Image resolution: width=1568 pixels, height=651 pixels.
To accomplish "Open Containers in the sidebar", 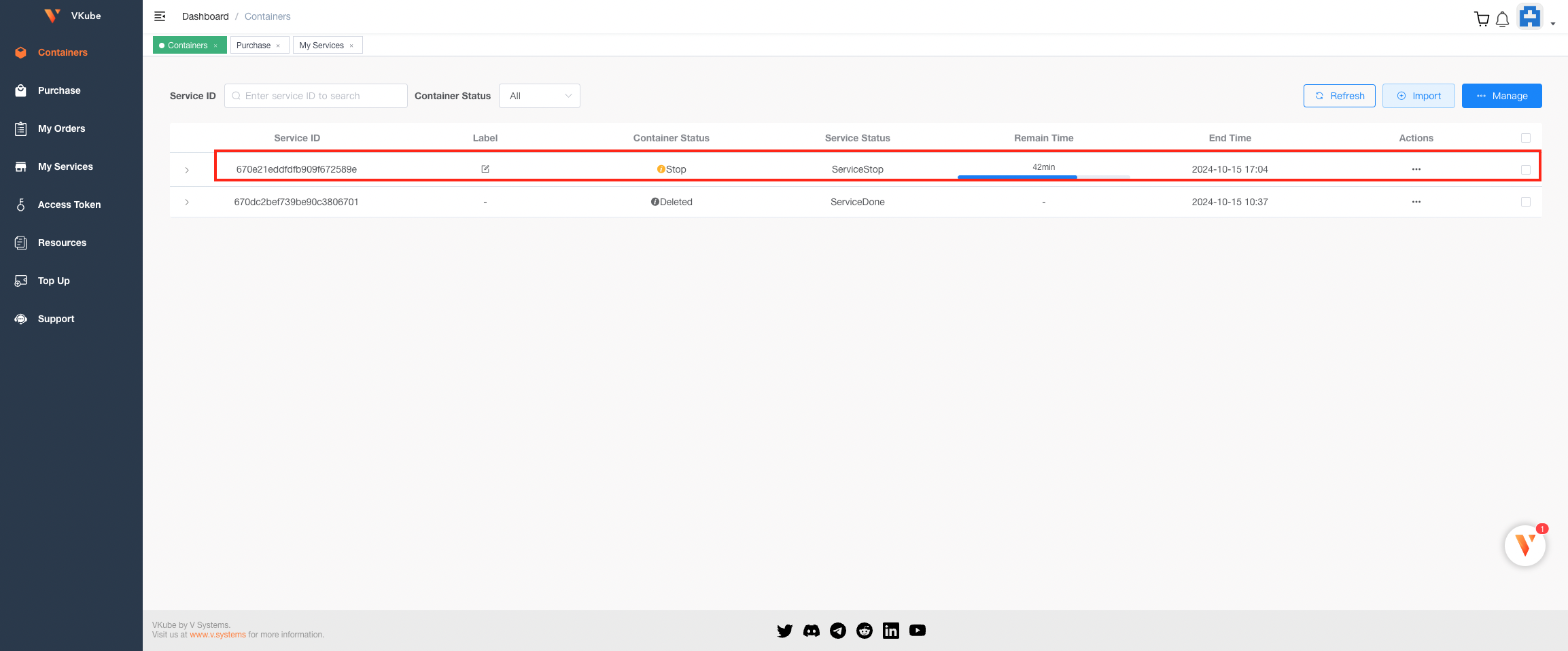I will click(63, 52).
